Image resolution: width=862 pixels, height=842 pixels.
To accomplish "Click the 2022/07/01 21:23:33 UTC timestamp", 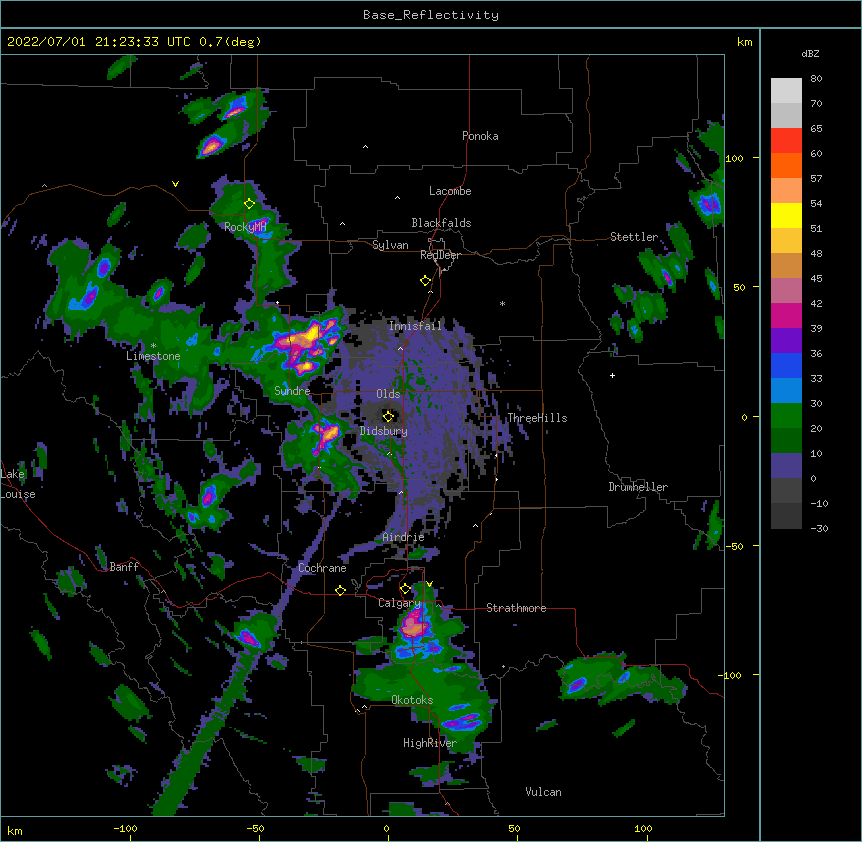I will [x=99, y=42].
